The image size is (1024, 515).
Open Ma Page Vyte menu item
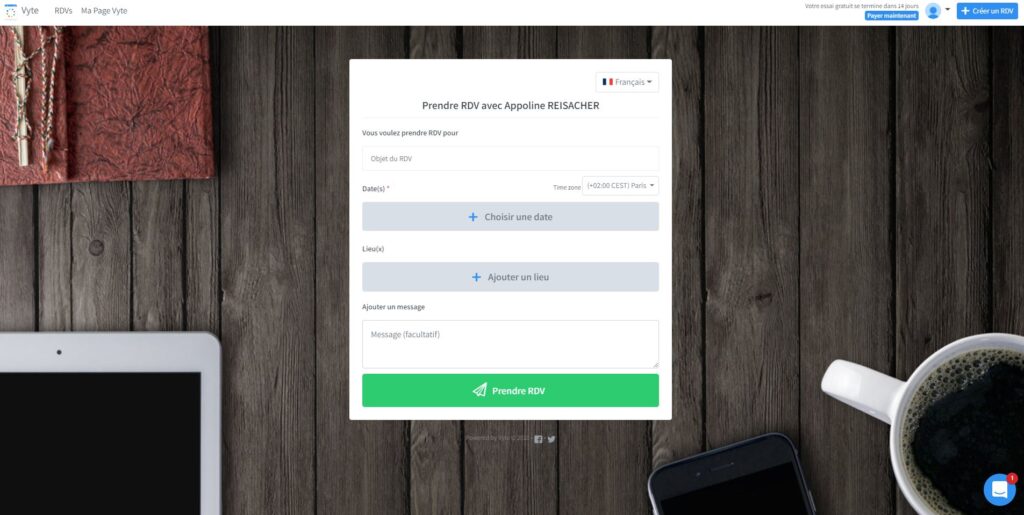tap(104, 11)
